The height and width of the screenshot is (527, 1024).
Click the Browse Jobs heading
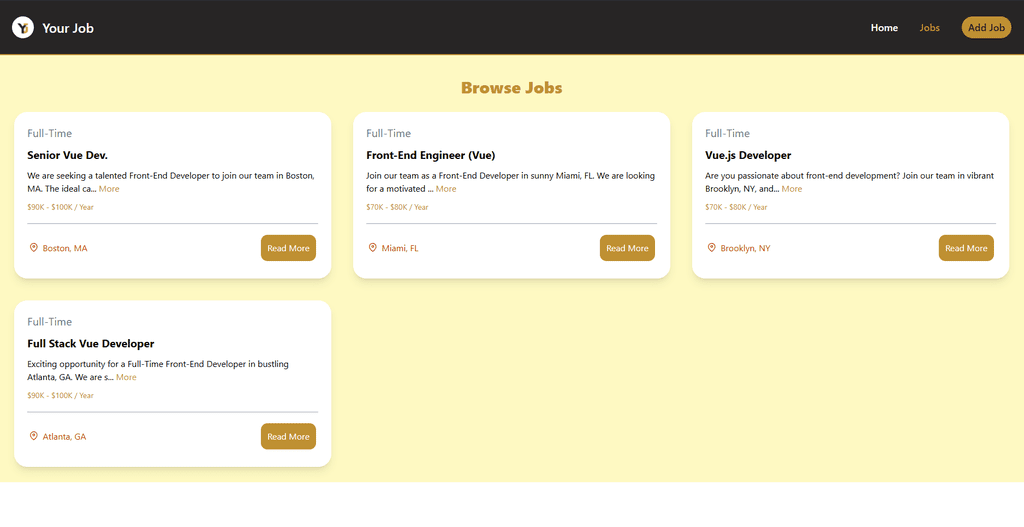tap(511, 88)
